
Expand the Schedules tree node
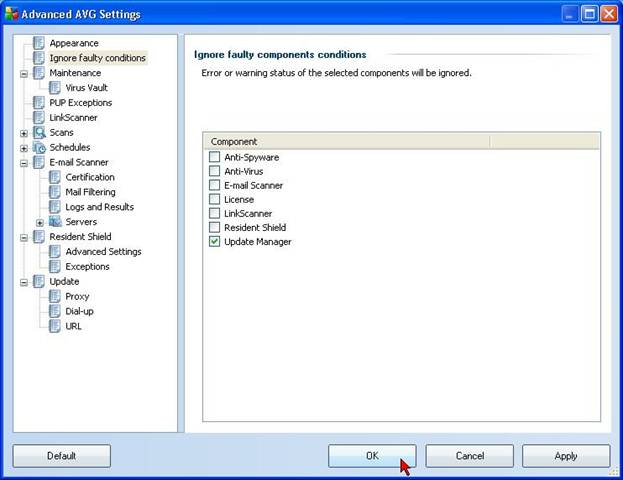[24, 149]
